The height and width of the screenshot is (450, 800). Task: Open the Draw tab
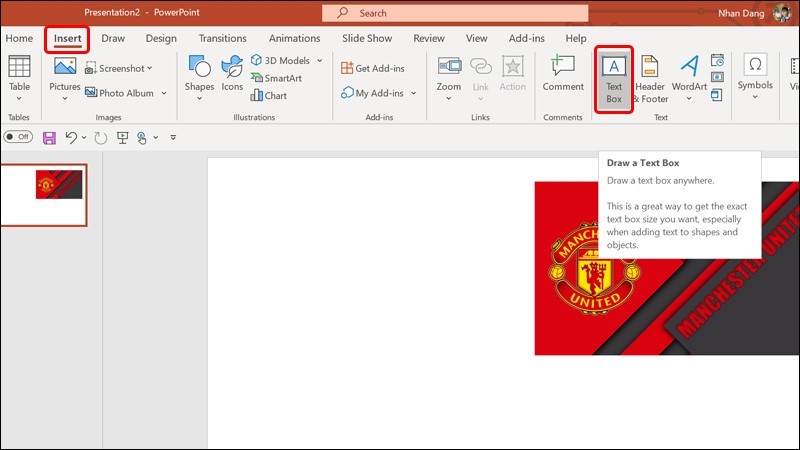point(113,38)
